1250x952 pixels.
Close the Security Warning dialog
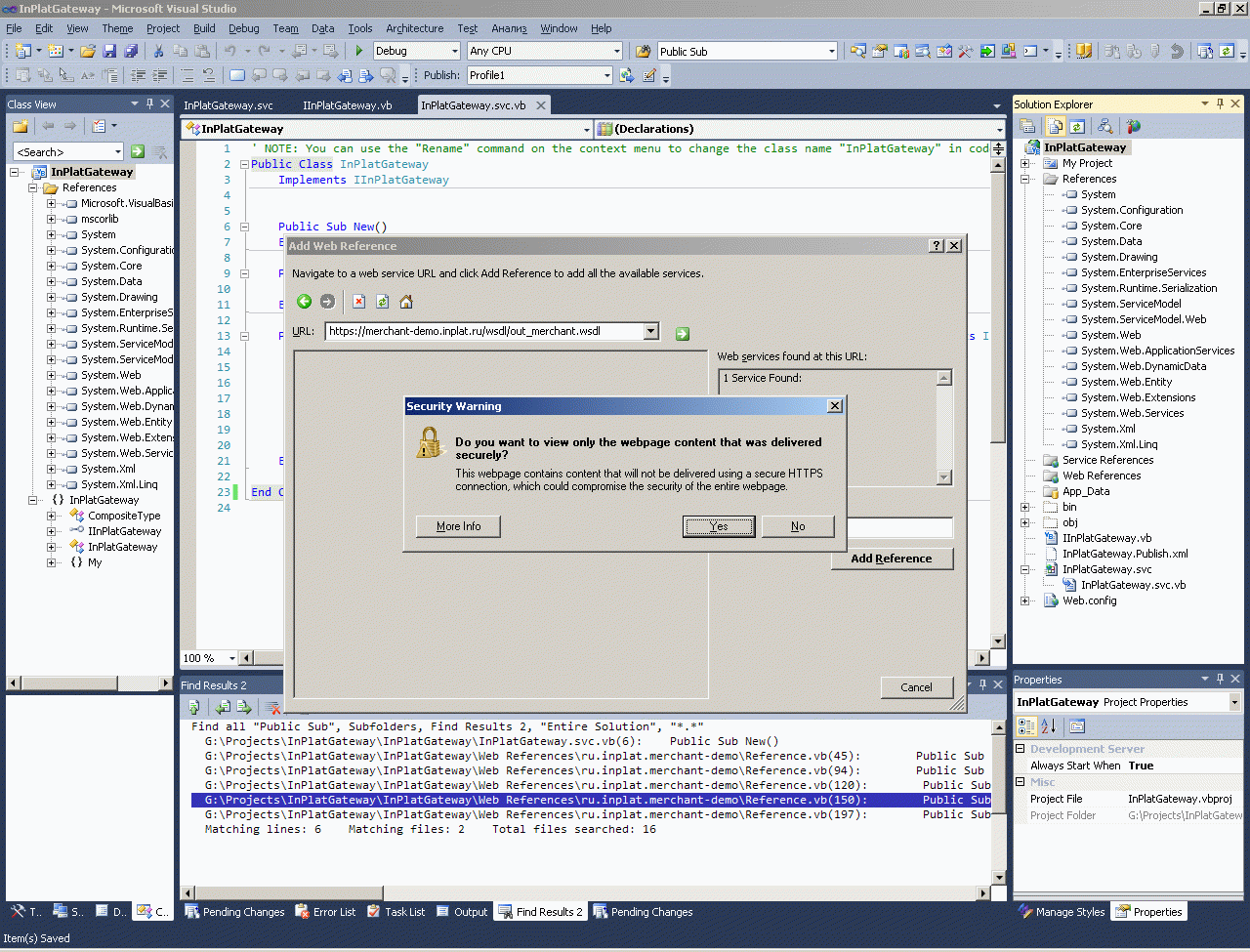pos(835,406)
